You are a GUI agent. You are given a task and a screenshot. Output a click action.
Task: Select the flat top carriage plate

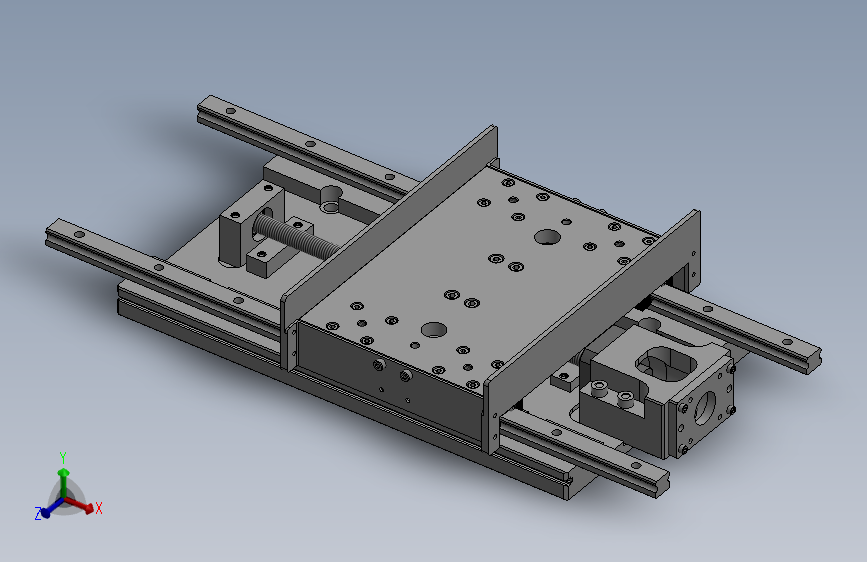[480, 279]
